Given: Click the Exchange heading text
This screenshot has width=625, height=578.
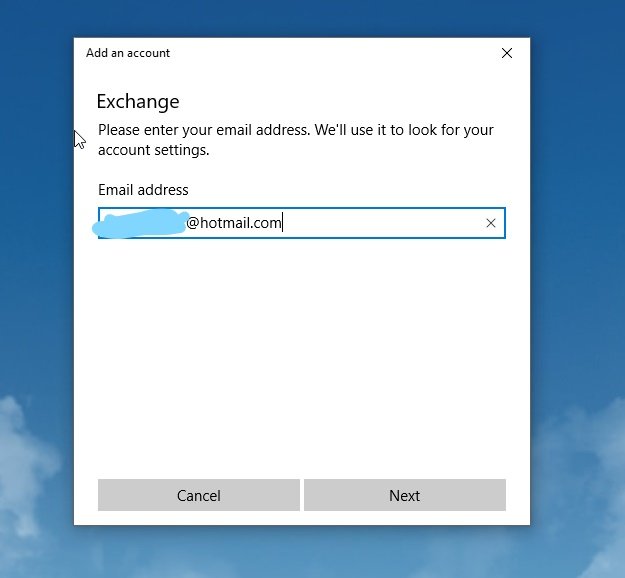Looking at the screenshot, I should tap(138, 102).
